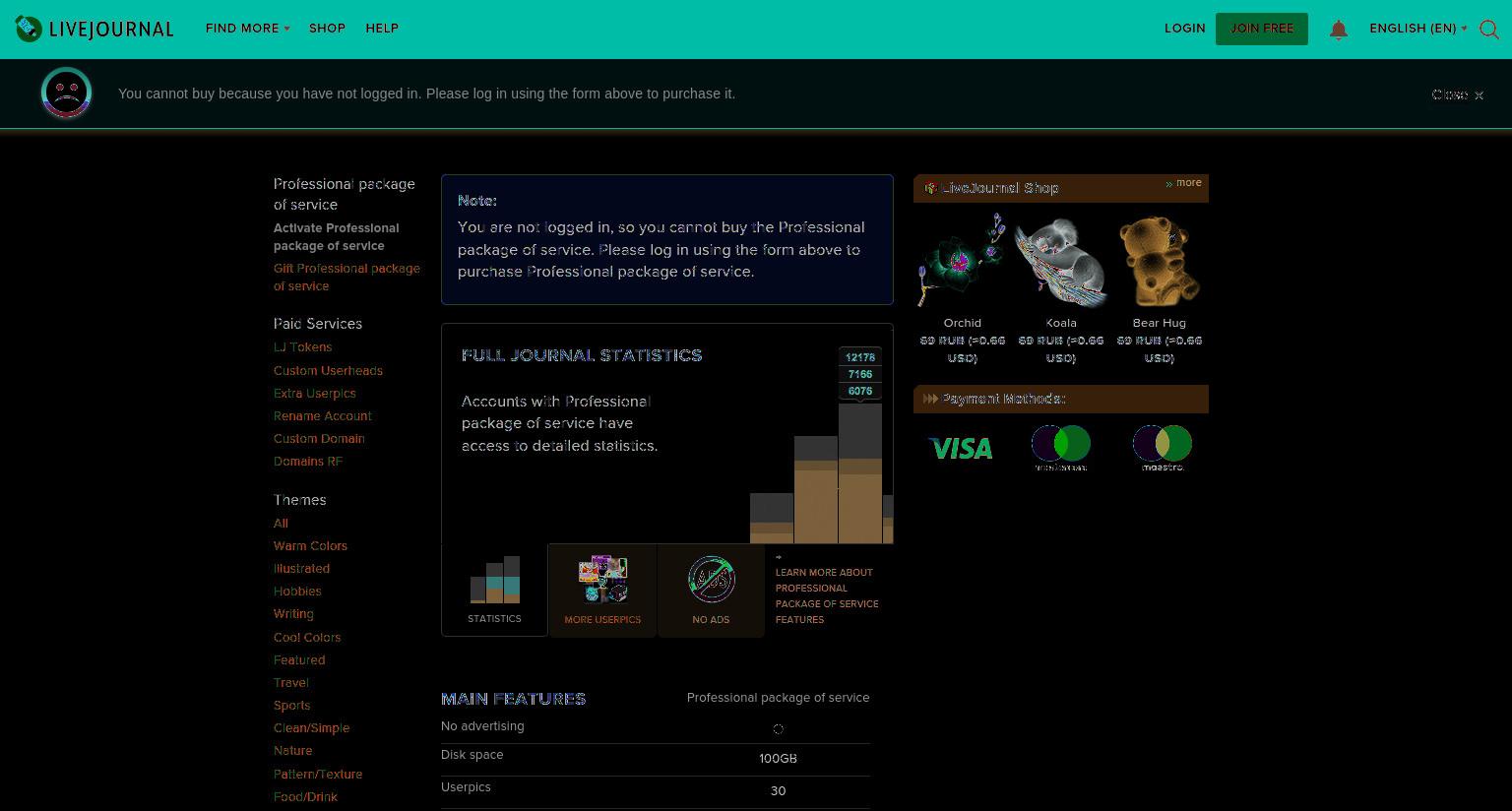Select the Hobbies theme category
This screenshot has height=811, width=1512.
(297, 592)
